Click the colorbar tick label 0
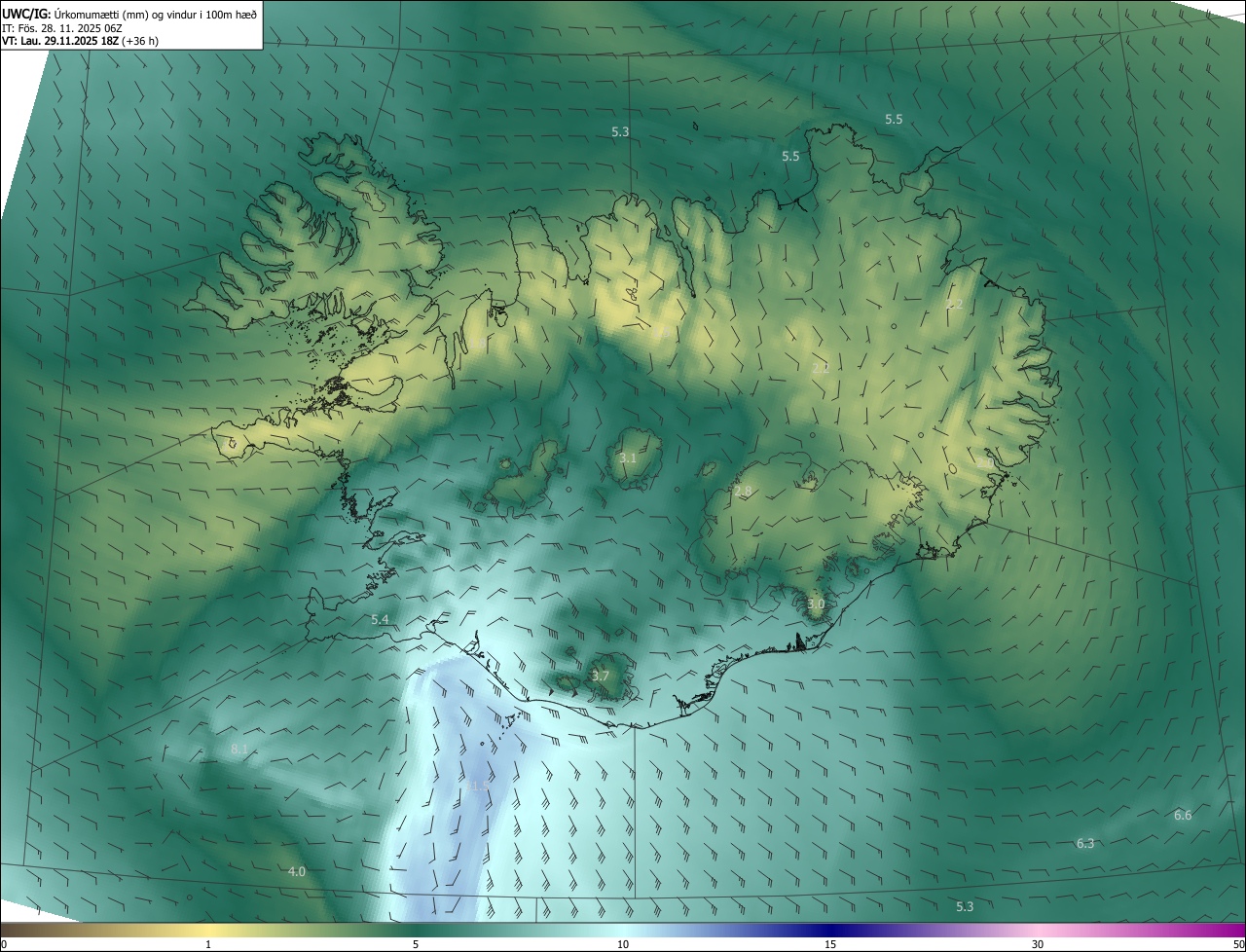This screenshot has width=1246, height=952. tap(4, 944)
